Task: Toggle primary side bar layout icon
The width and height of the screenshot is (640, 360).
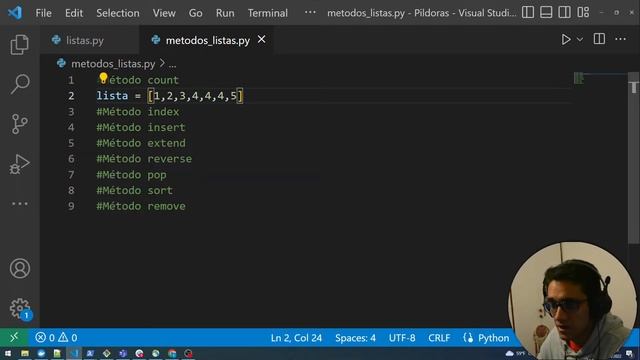Action: pos(528,12)
